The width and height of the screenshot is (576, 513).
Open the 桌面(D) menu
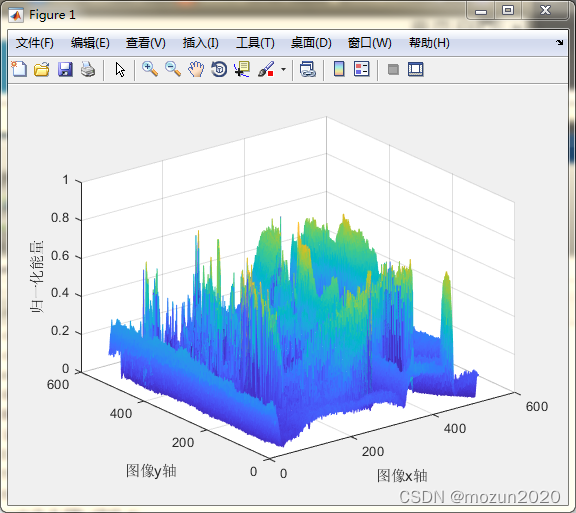(x=311, y=43)
